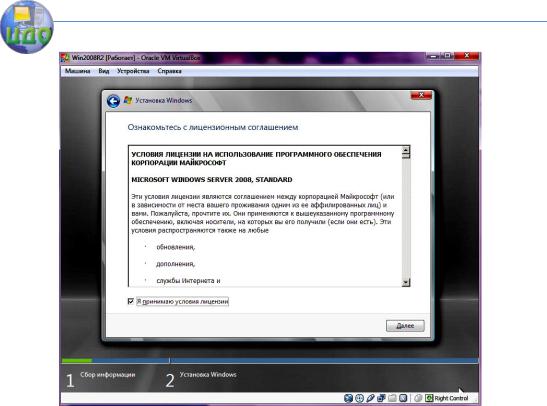Click the optical disc icon in VirtualBox status bar

[x=359, y=398]
